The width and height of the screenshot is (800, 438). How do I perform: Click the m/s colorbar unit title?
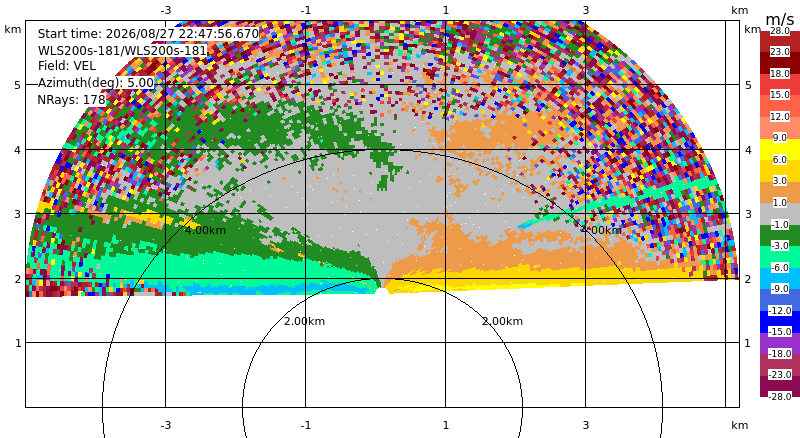pos(780,19)
